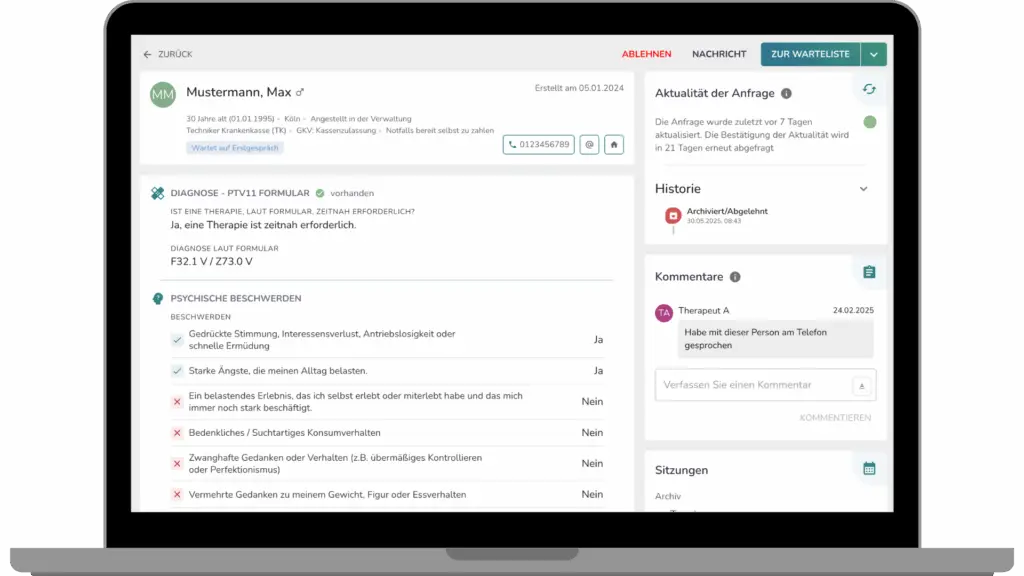This screenshot has height=576, width=1024.
Task: Click the red Archiviert/Abgelehnt history icon
Action: coord(673,215)
